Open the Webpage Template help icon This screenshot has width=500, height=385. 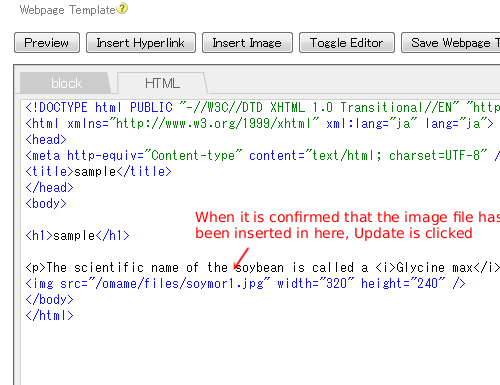point(122,8)
